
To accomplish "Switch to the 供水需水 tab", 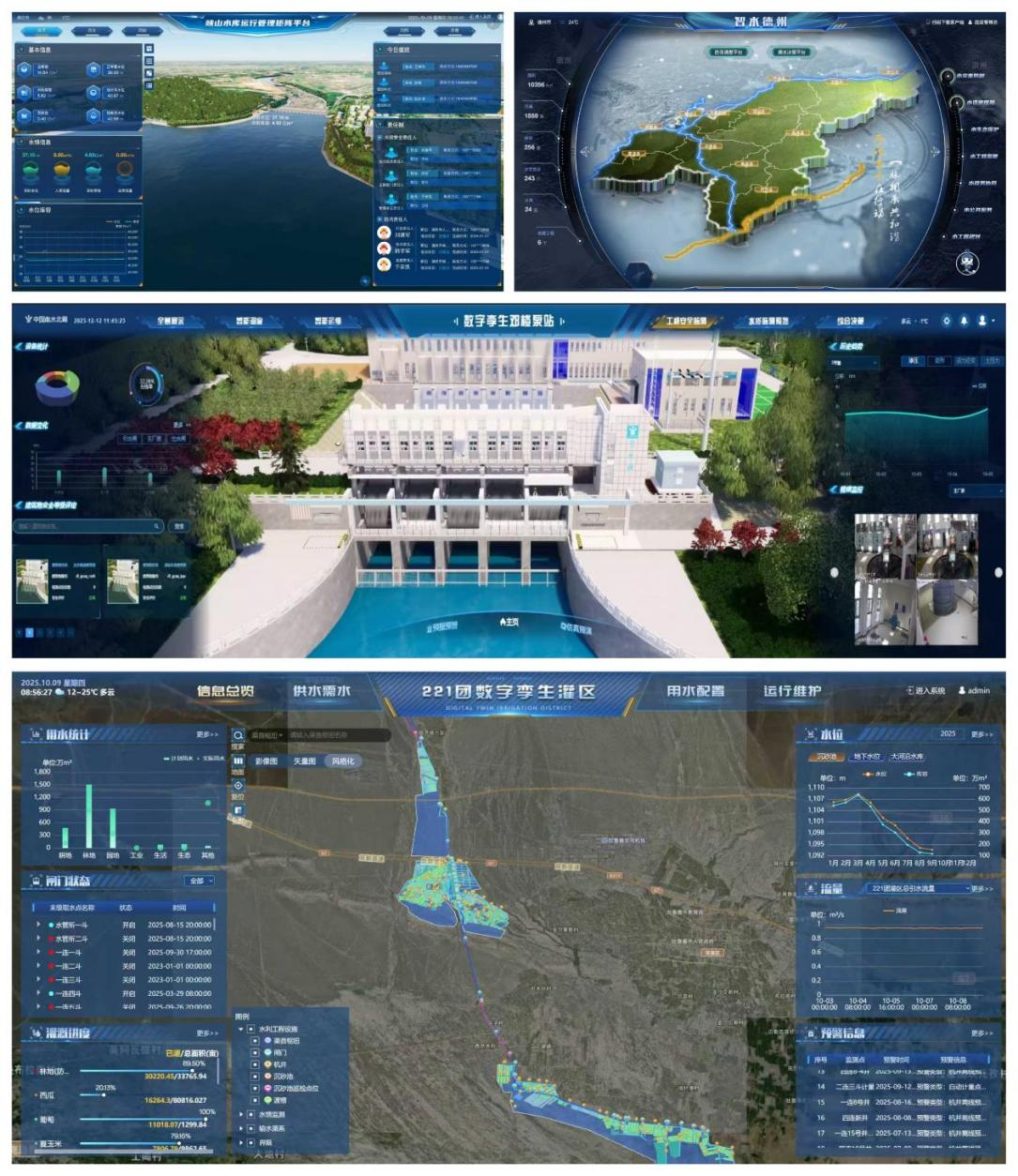I will coord(321,691).
